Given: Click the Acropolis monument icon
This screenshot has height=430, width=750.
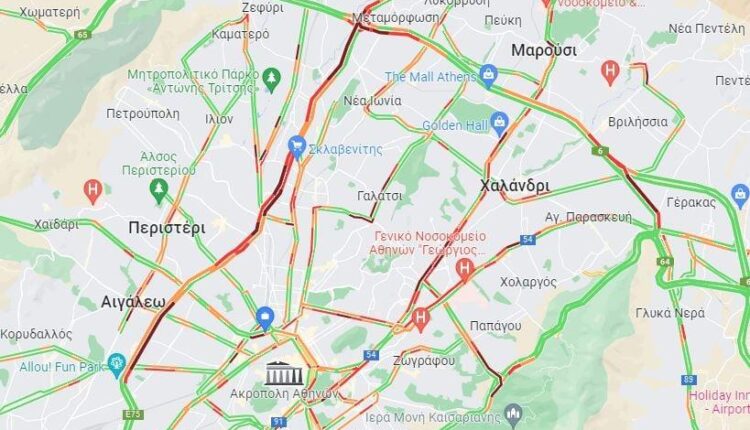Looking at the screenshot, I should click(x=284, y=373).
